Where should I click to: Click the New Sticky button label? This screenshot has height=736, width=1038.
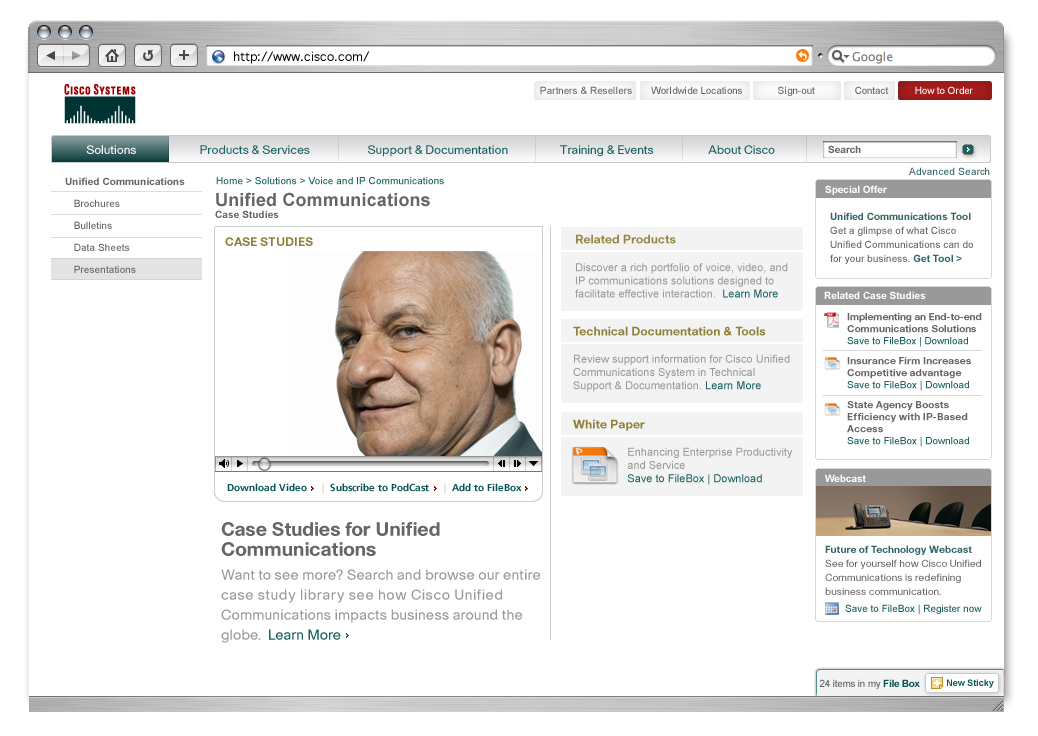tap(970, 683)
